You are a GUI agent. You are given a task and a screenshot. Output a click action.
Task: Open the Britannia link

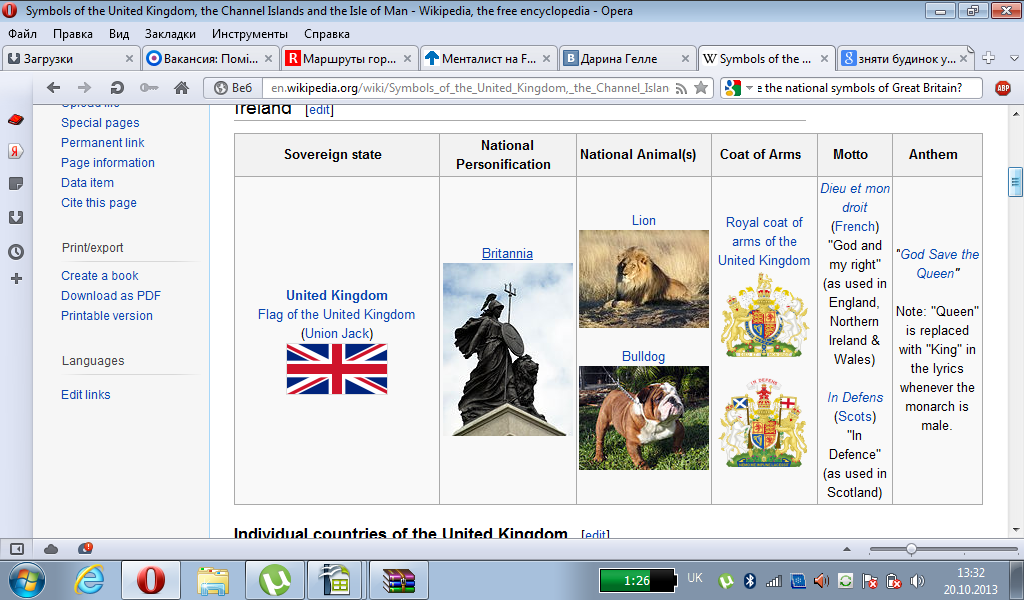(507, 253)
